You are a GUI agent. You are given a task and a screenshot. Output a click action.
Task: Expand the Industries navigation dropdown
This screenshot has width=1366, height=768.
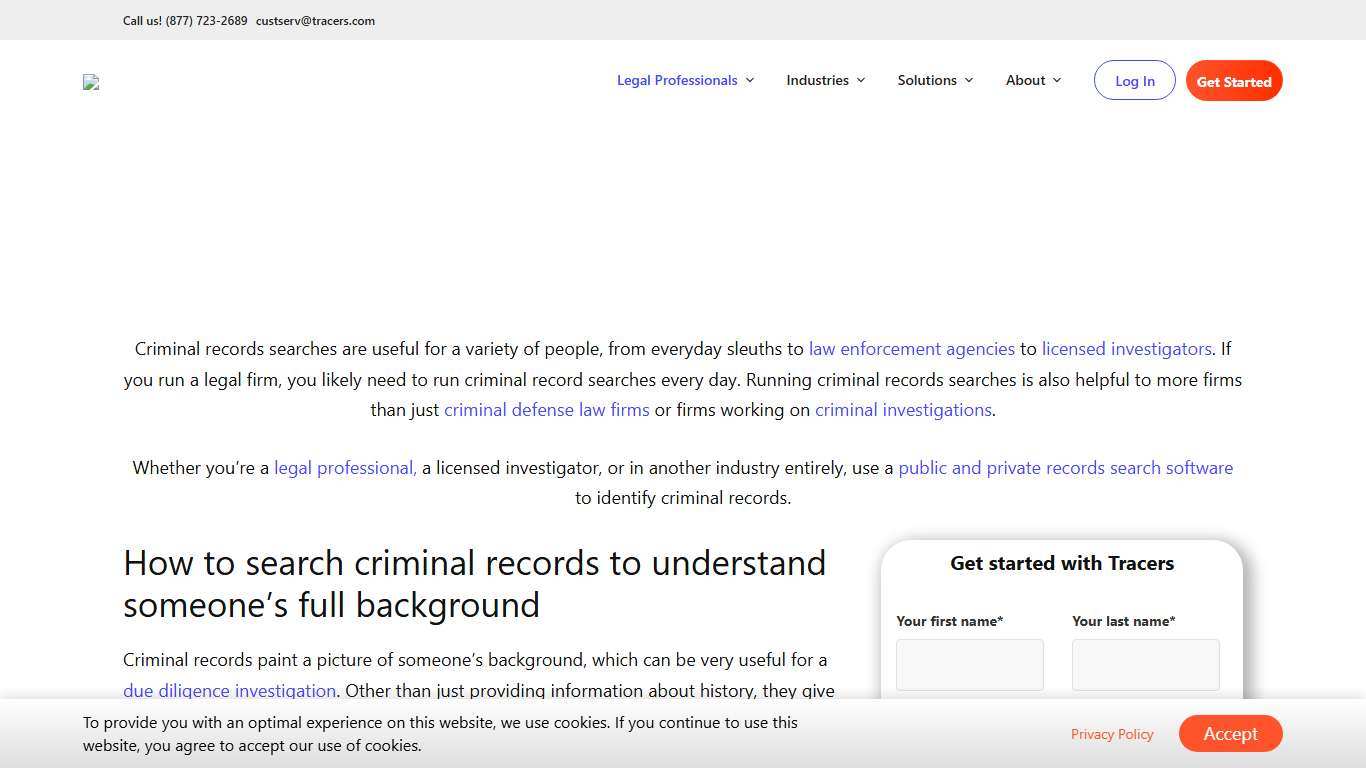coord(818,80)
